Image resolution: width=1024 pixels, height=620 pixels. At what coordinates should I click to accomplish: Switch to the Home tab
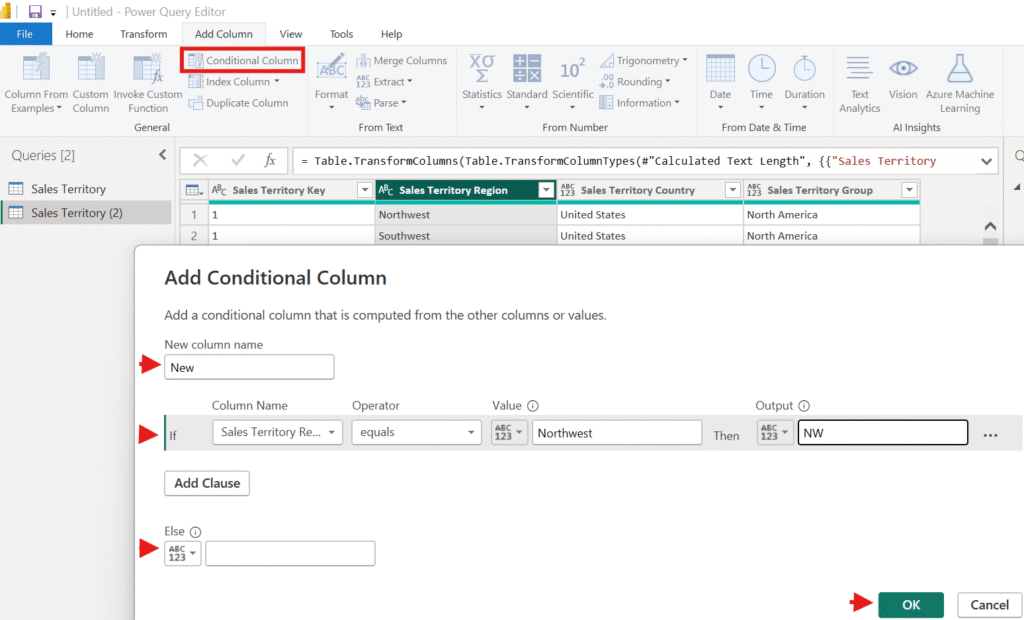coord(79,34)
